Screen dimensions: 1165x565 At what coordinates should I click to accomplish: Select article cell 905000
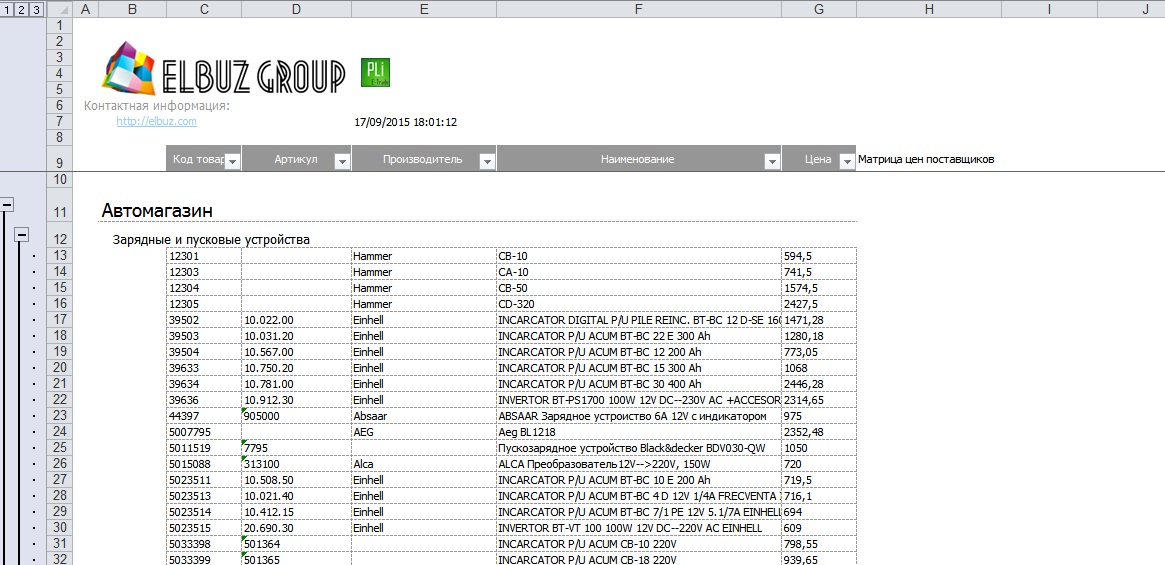coord(296,416)
